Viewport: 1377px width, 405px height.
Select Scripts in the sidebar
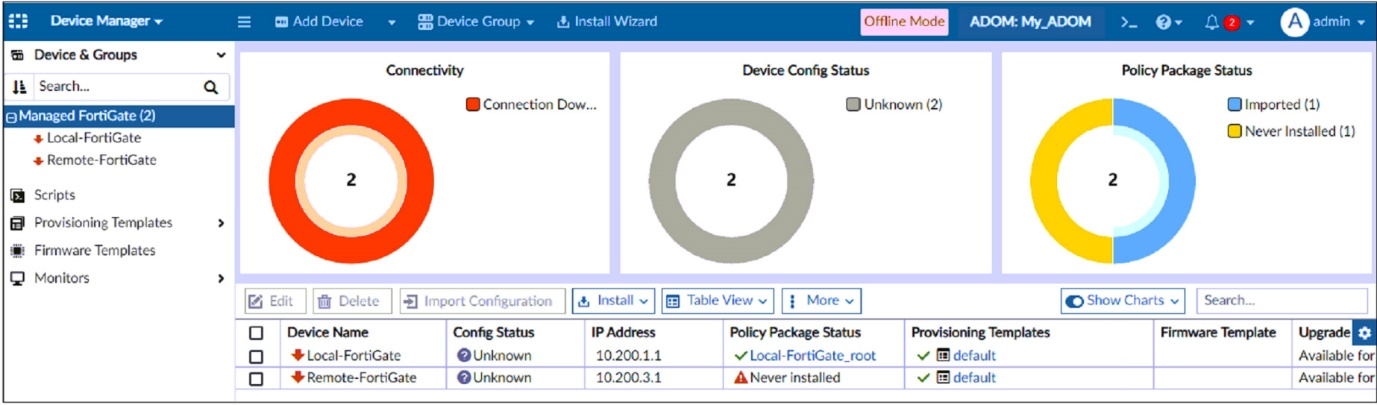[x=54, y=195]
